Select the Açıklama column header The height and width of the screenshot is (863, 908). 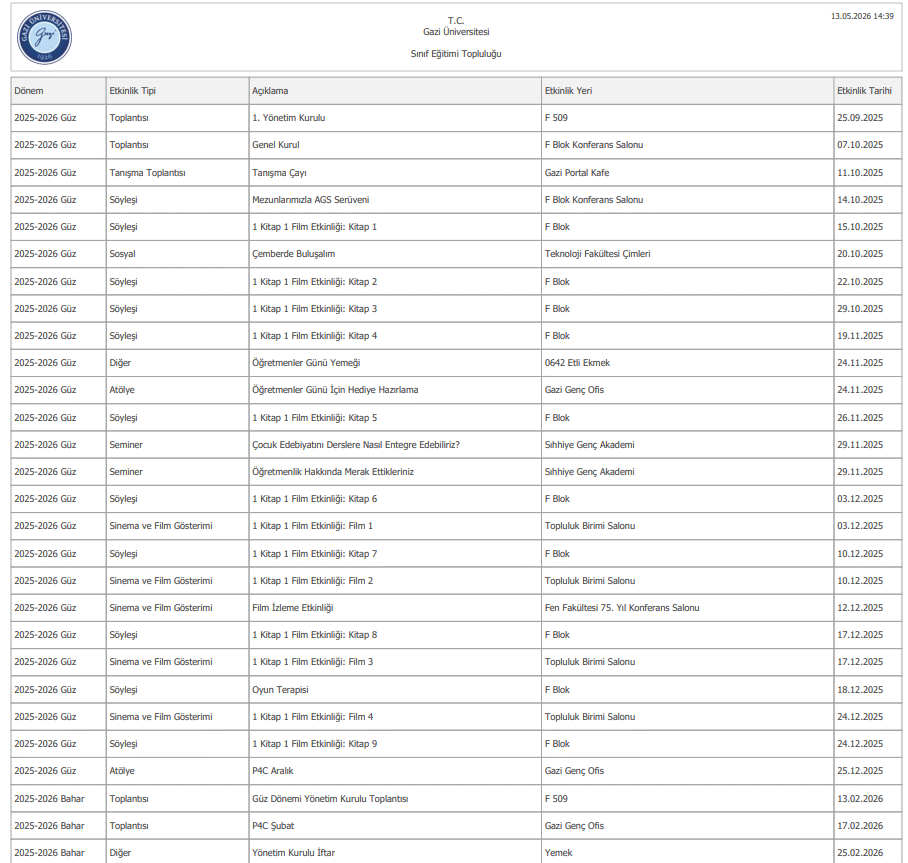pos(395,90)
